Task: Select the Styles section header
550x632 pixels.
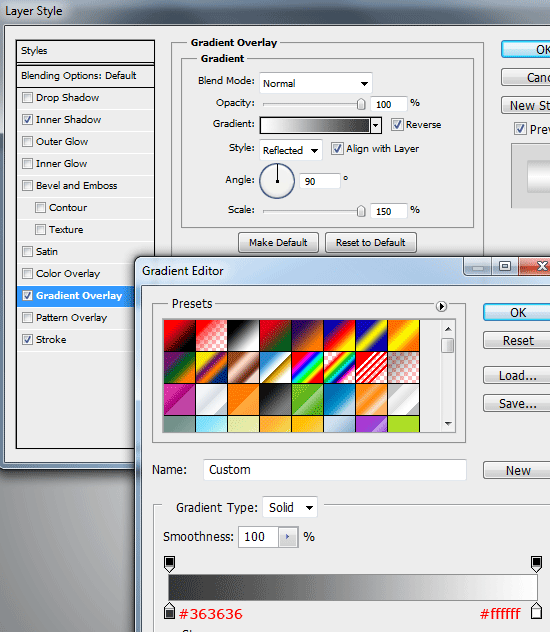Action: (x=85, y=51)
